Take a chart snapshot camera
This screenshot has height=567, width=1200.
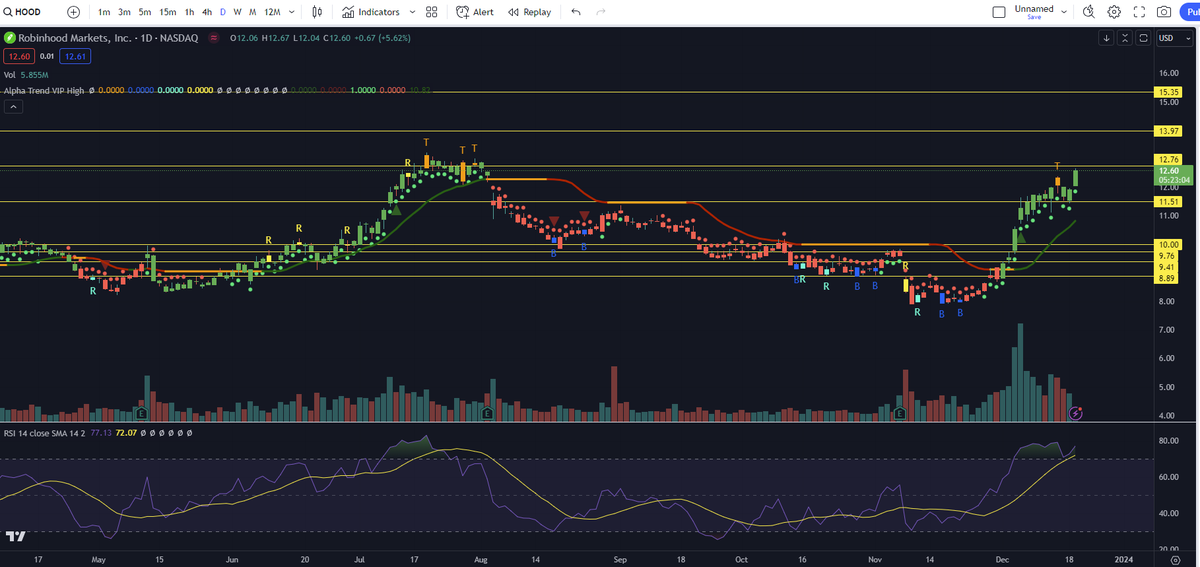point(1164,12)
